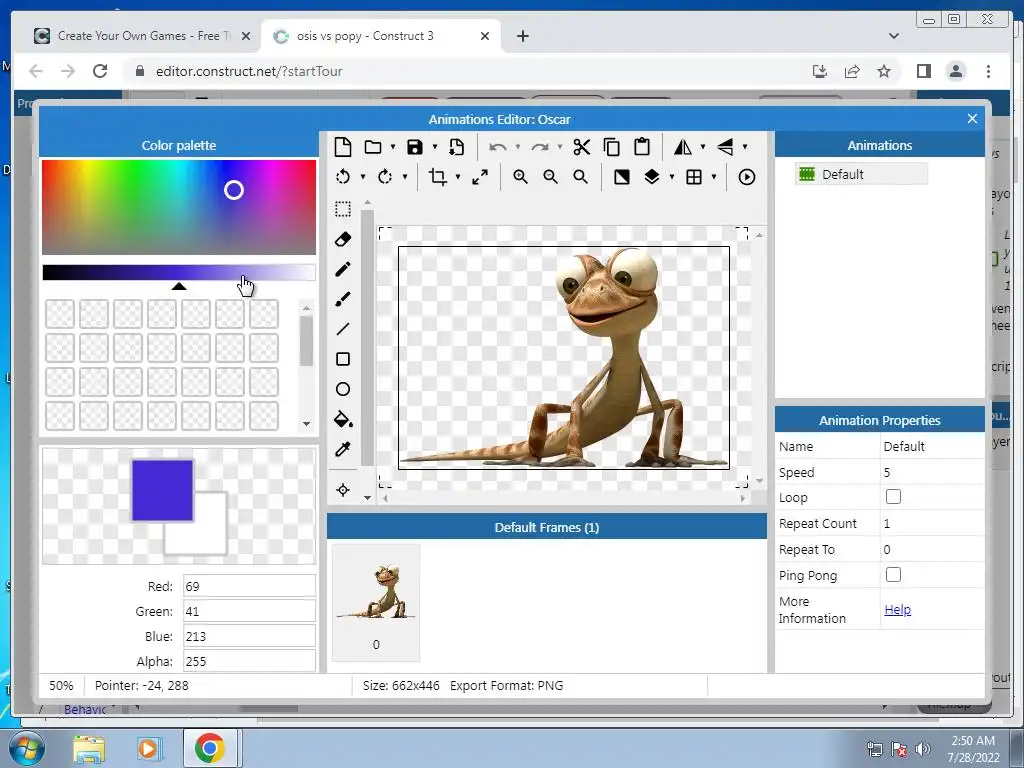Select the rectangle selection tool
Screen dimensions: 1024x768
click(343, 209)
